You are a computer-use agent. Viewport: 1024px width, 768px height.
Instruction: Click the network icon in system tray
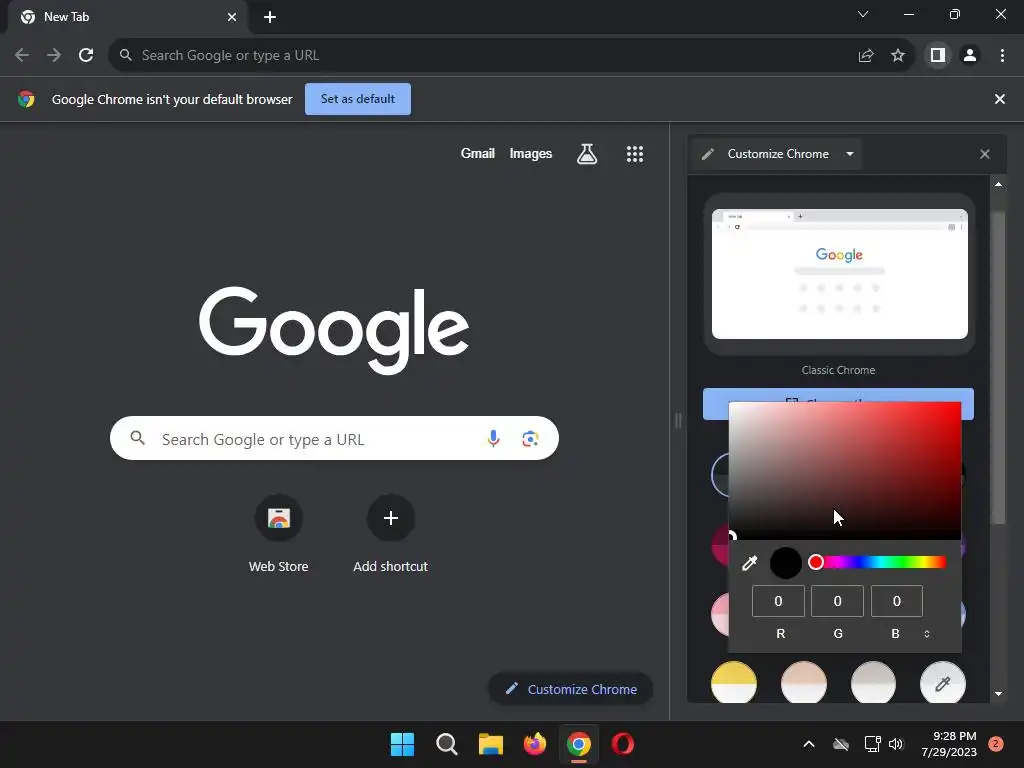(872, 744)
